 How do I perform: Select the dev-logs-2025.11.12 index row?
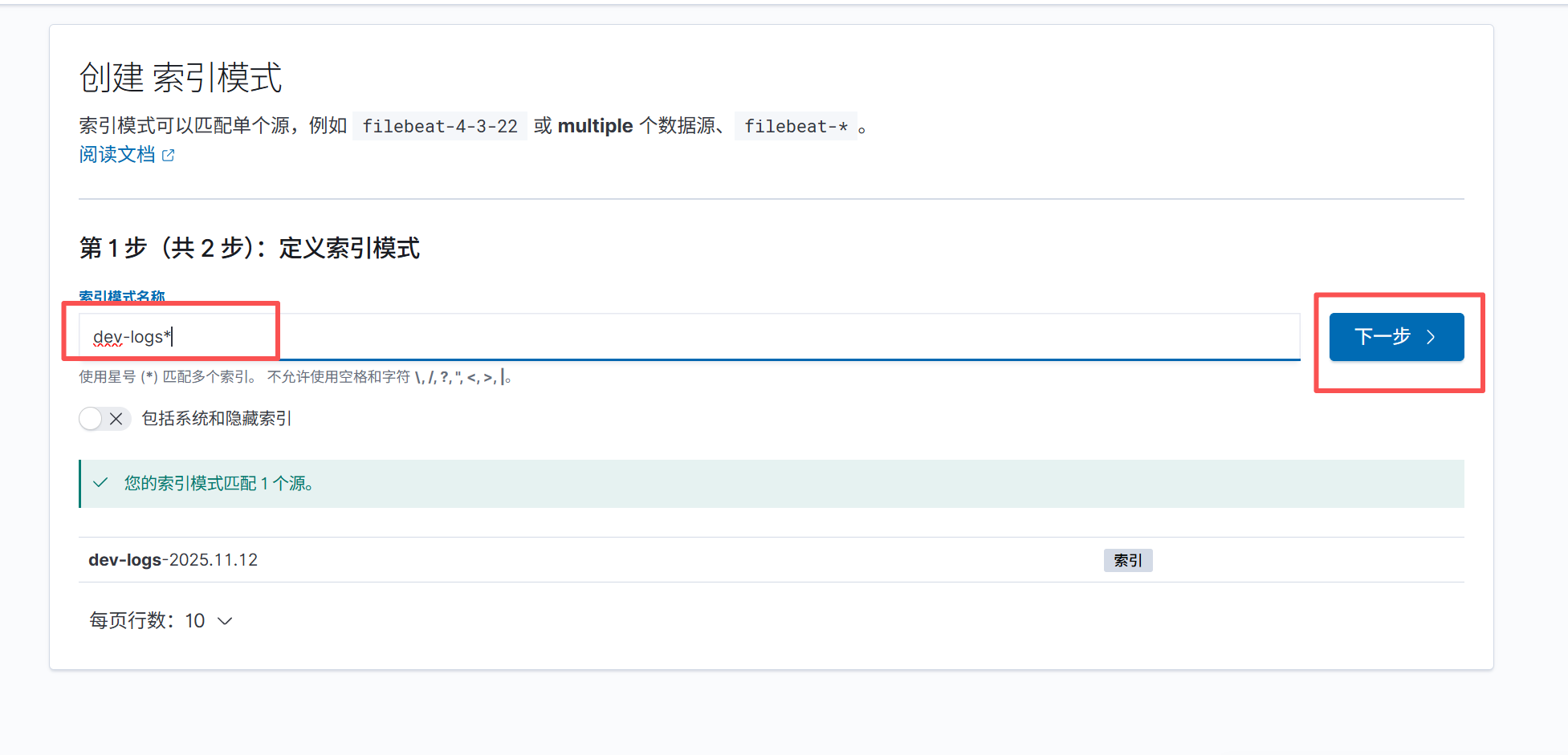pyautogui.click(x=173, y=560)
